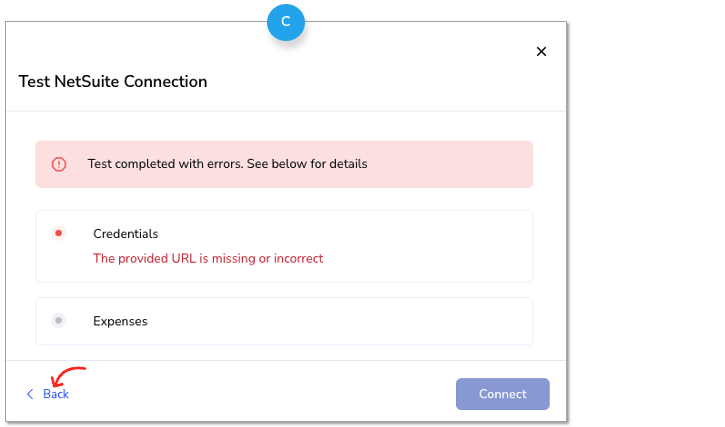The width and height of the screenshot is (725, 427).
Task: Click the Test completed with errors banner
Action: [x=284, y=164]
